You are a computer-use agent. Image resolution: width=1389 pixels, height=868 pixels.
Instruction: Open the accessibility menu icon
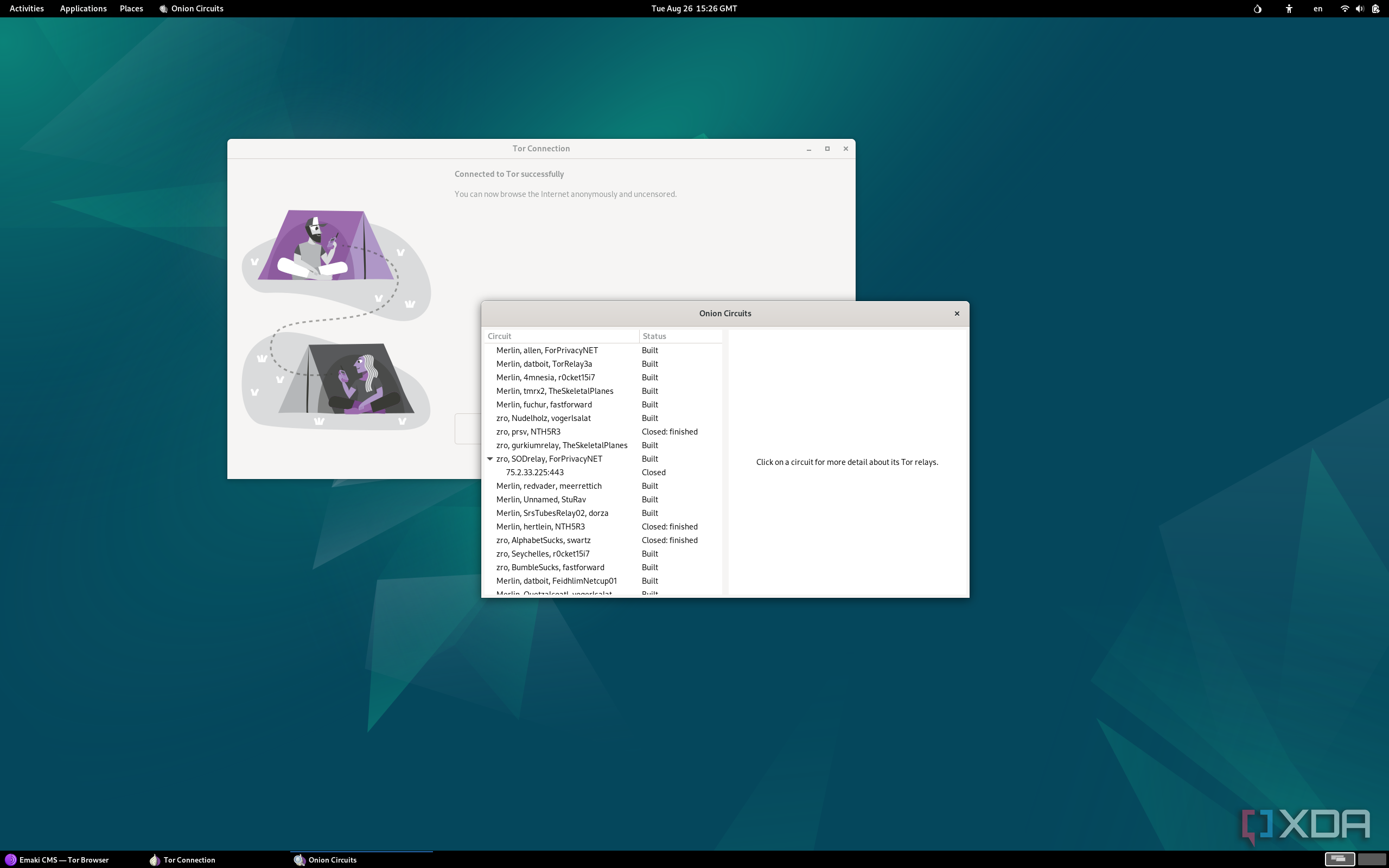coord(1289,9)
